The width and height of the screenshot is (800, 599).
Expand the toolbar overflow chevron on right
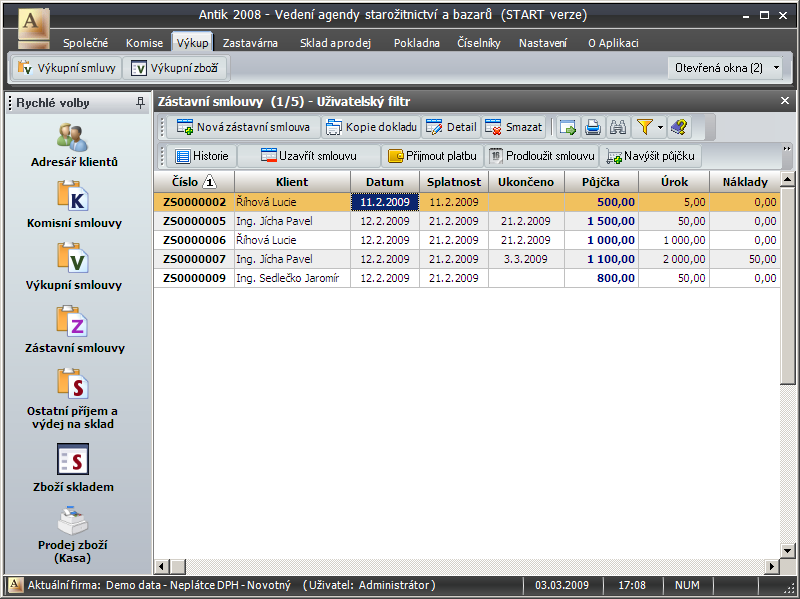coord(787,149)
